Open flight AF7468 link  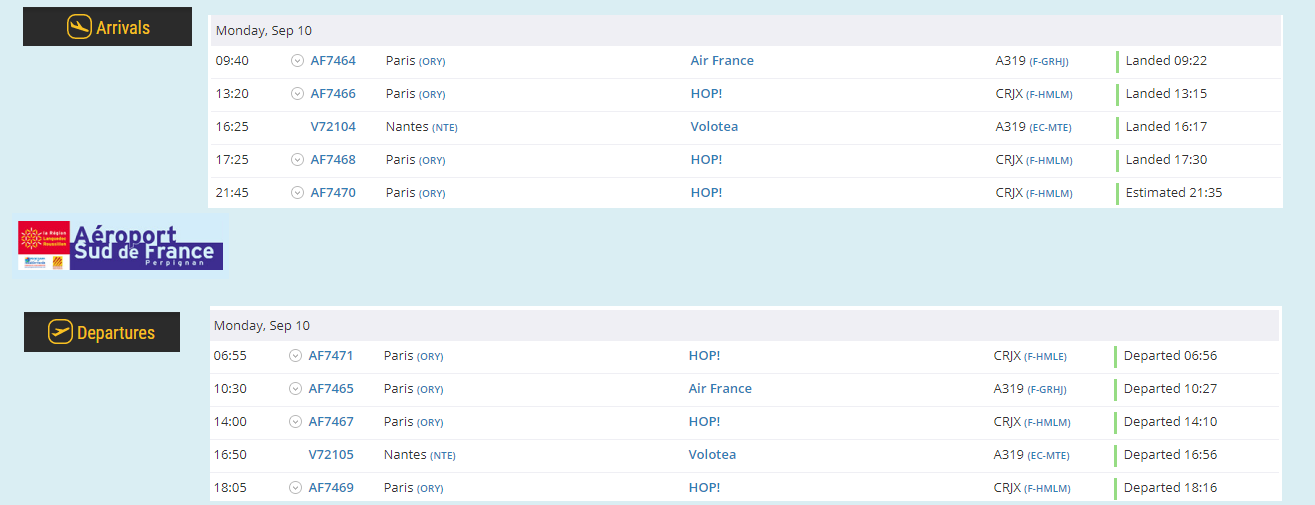click(x=333, y=160)
